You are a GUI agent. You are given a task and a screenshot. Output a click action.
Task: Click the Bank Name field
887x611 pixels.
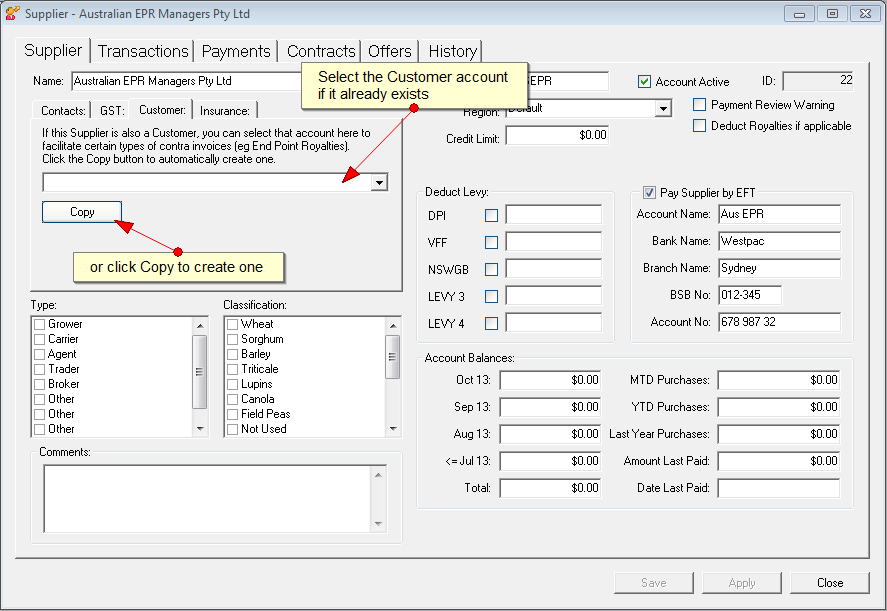click(779, 241)
